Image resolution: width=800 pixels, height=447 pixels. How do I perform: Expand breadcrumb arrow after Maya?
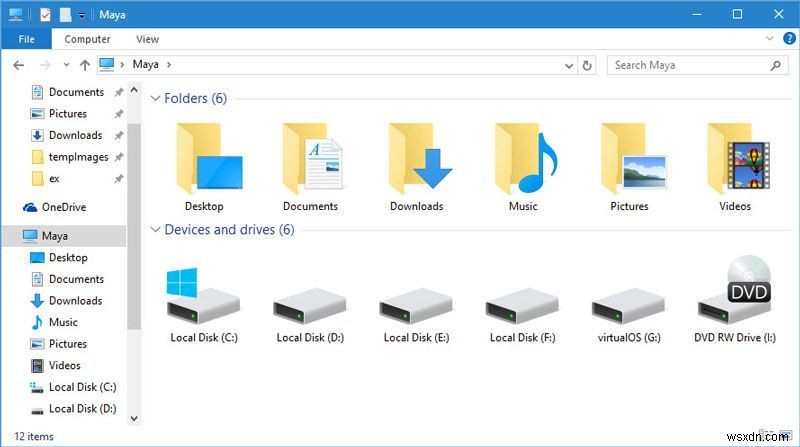point(169,65)
